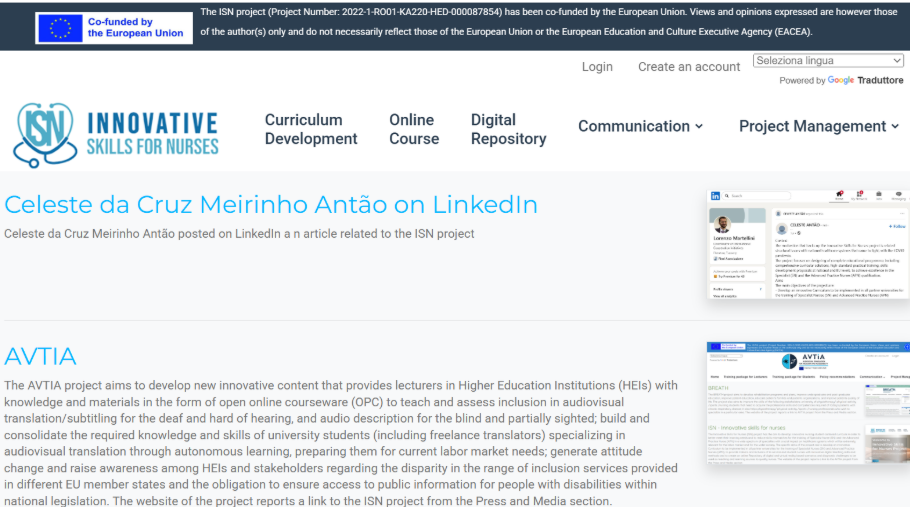Open the Celeste da Cruz Meirinho Antão article heading

click(x=271, y=204)
